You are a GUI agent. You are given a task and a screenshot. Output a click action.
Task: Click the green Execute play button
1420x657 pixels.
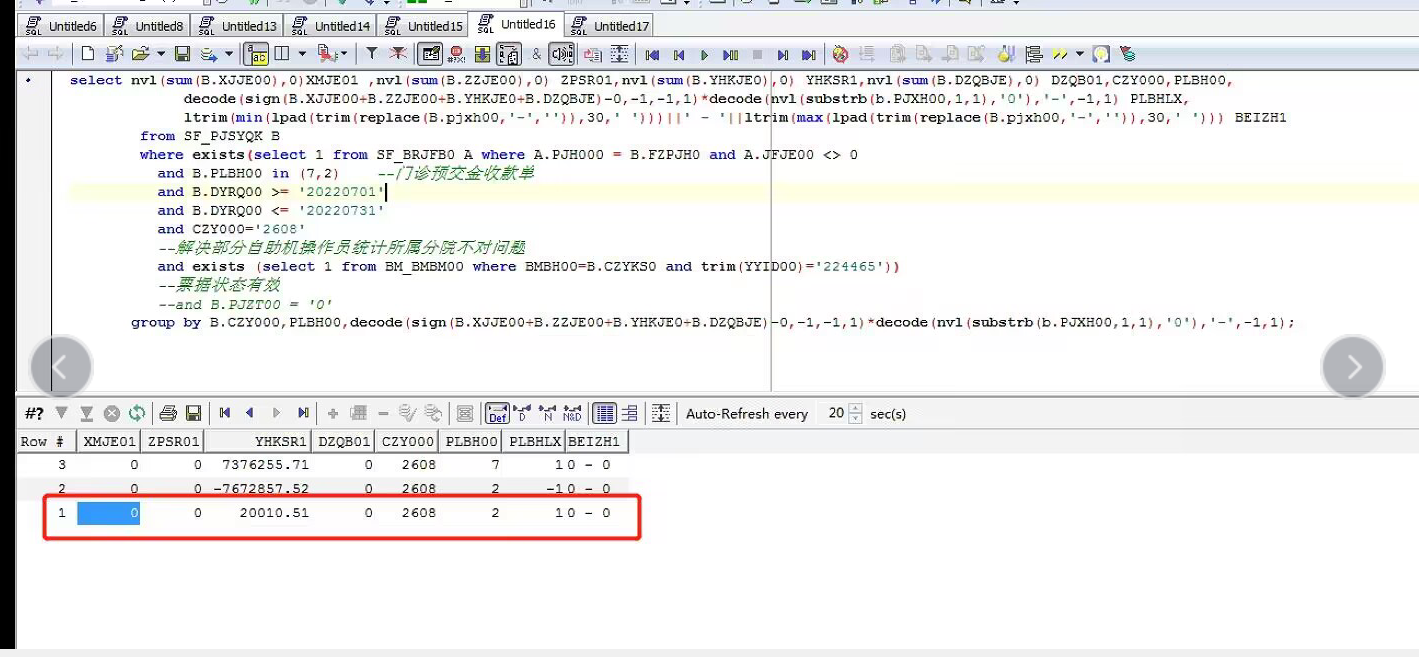click(704, 55)
